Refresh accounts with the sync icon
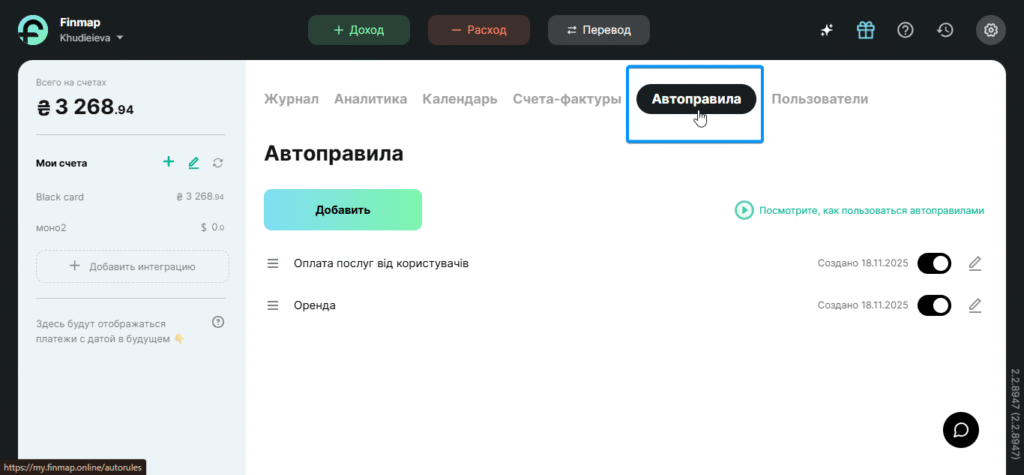This screenshot has width=1024, height=475. coord(218,162)
